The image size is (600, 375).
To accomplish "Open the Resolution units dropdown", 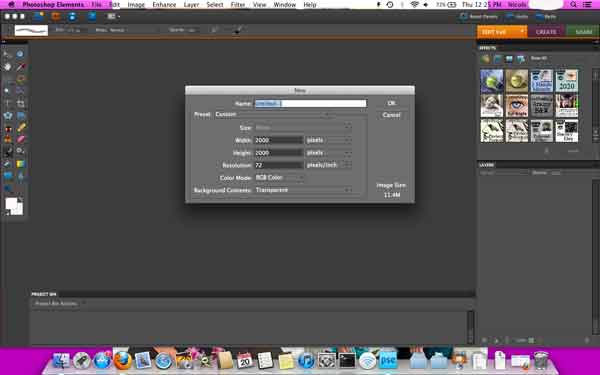I will 328,165.
